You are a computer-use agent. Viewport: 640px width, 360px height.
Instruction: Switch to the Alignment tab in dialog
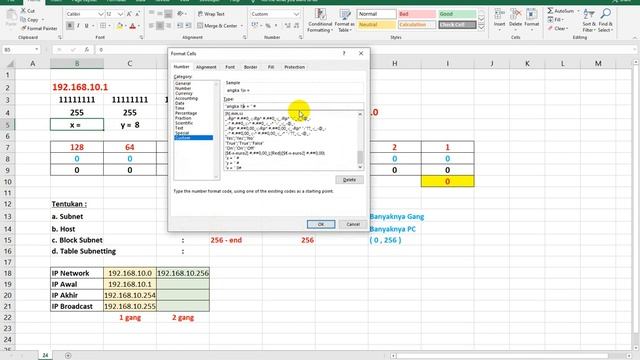206,67
